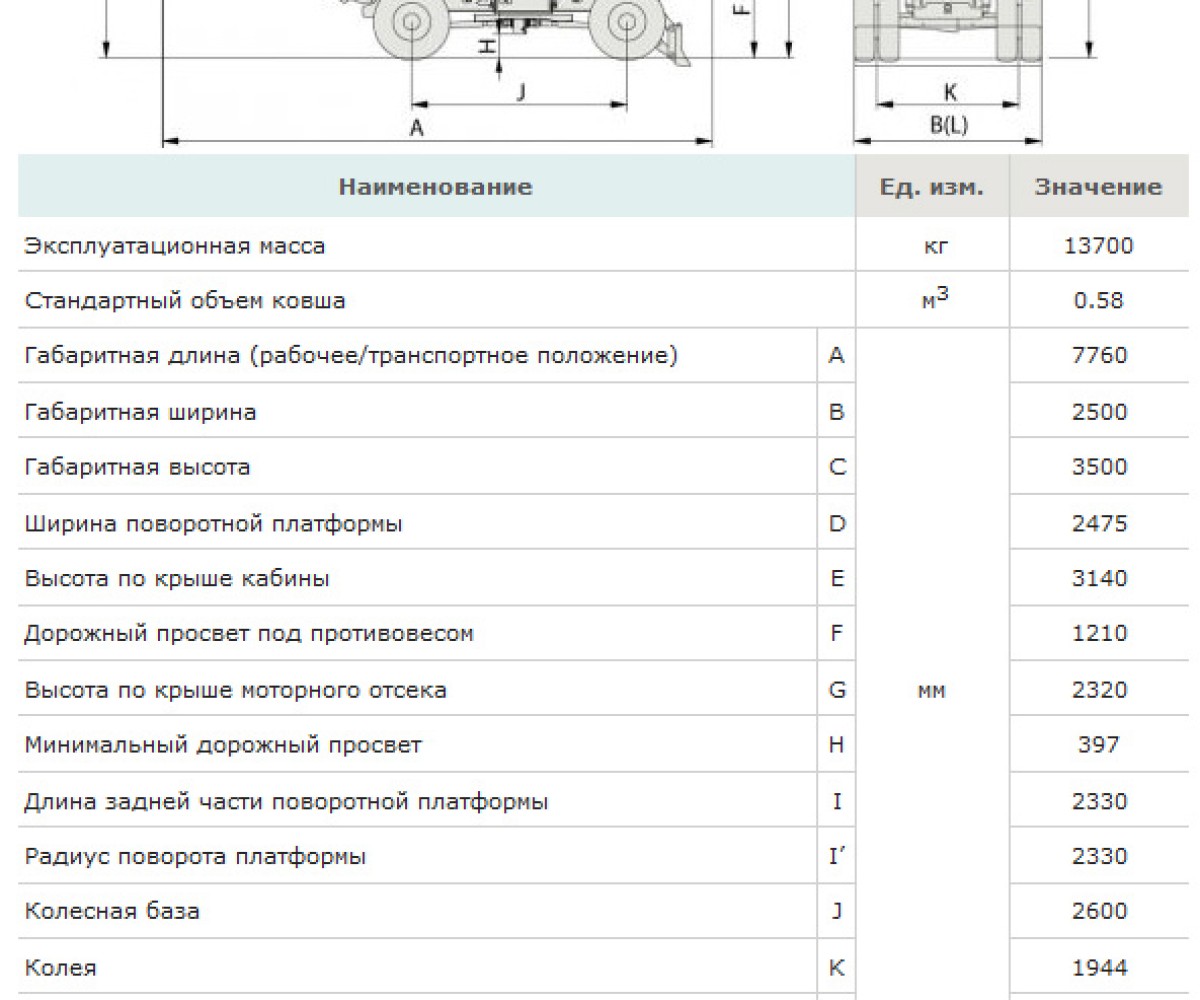Click the bucket volume value 0.58
This screenshot has height=1000, width=1200.
pos(1099,301)
